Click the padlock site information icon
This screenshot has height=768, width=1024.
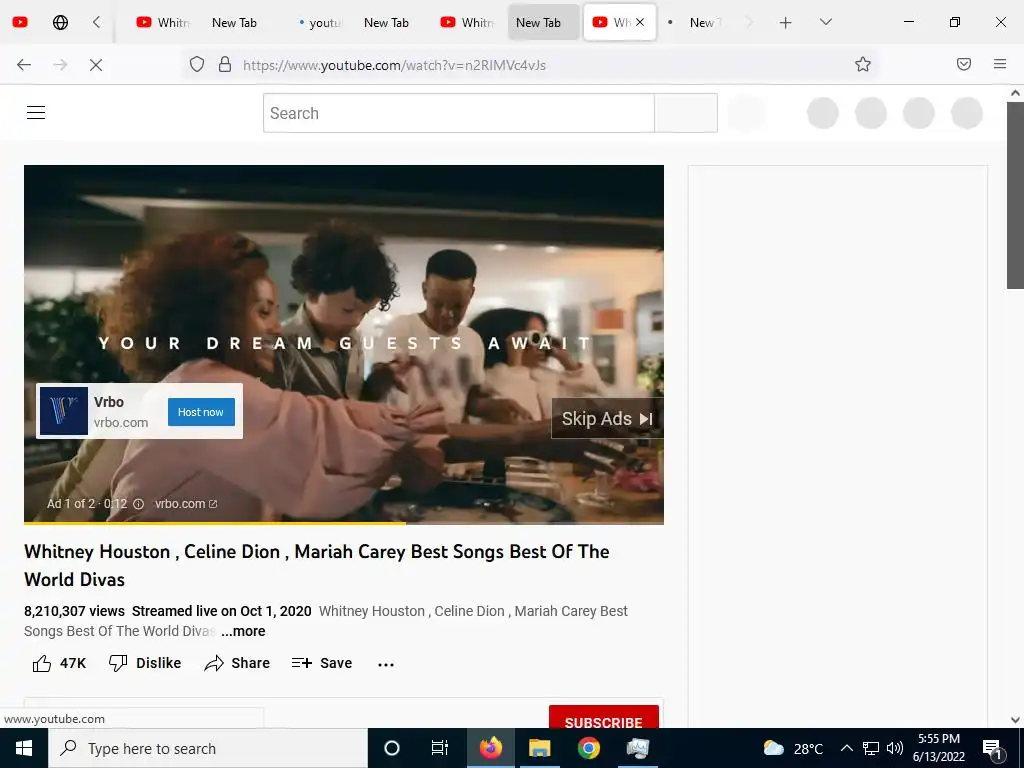225,64
